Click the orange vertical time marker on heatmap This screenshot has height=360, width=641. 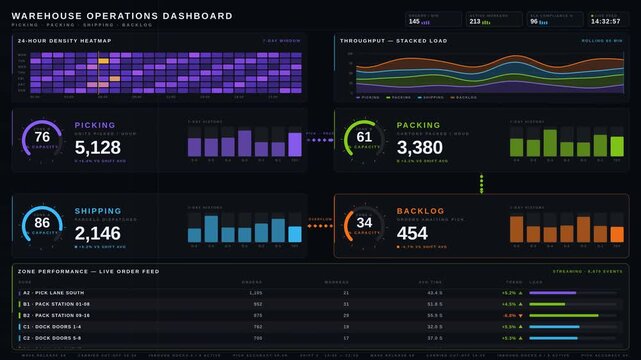coord(98,73)
